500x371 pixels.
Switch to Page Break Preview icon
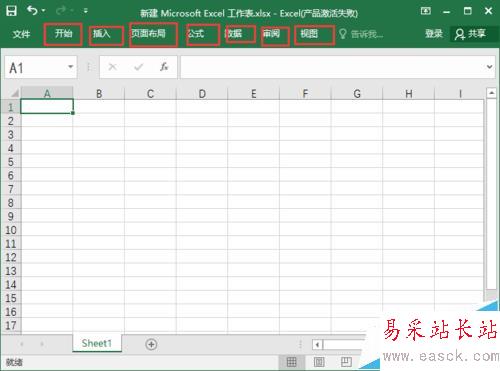pos(346,362)
